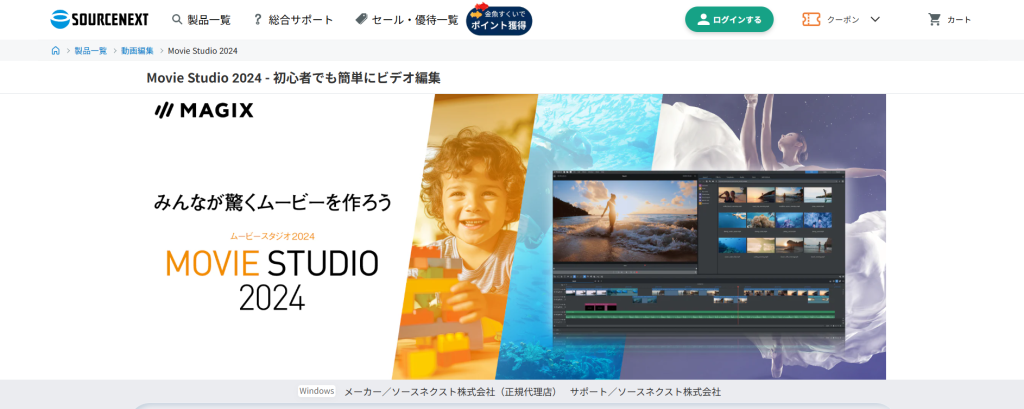1024x409 pixels.
Task: Click みんなが驚くムービーを作ろう banner text
Action: click(273, 202)
